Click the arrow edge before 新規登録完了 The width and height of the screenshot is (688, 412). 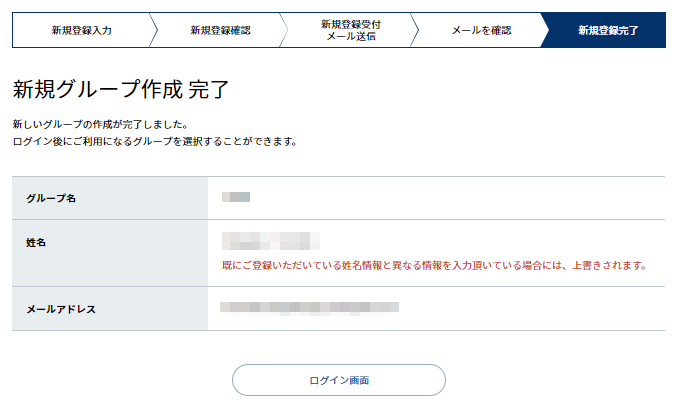coord(545,30)
